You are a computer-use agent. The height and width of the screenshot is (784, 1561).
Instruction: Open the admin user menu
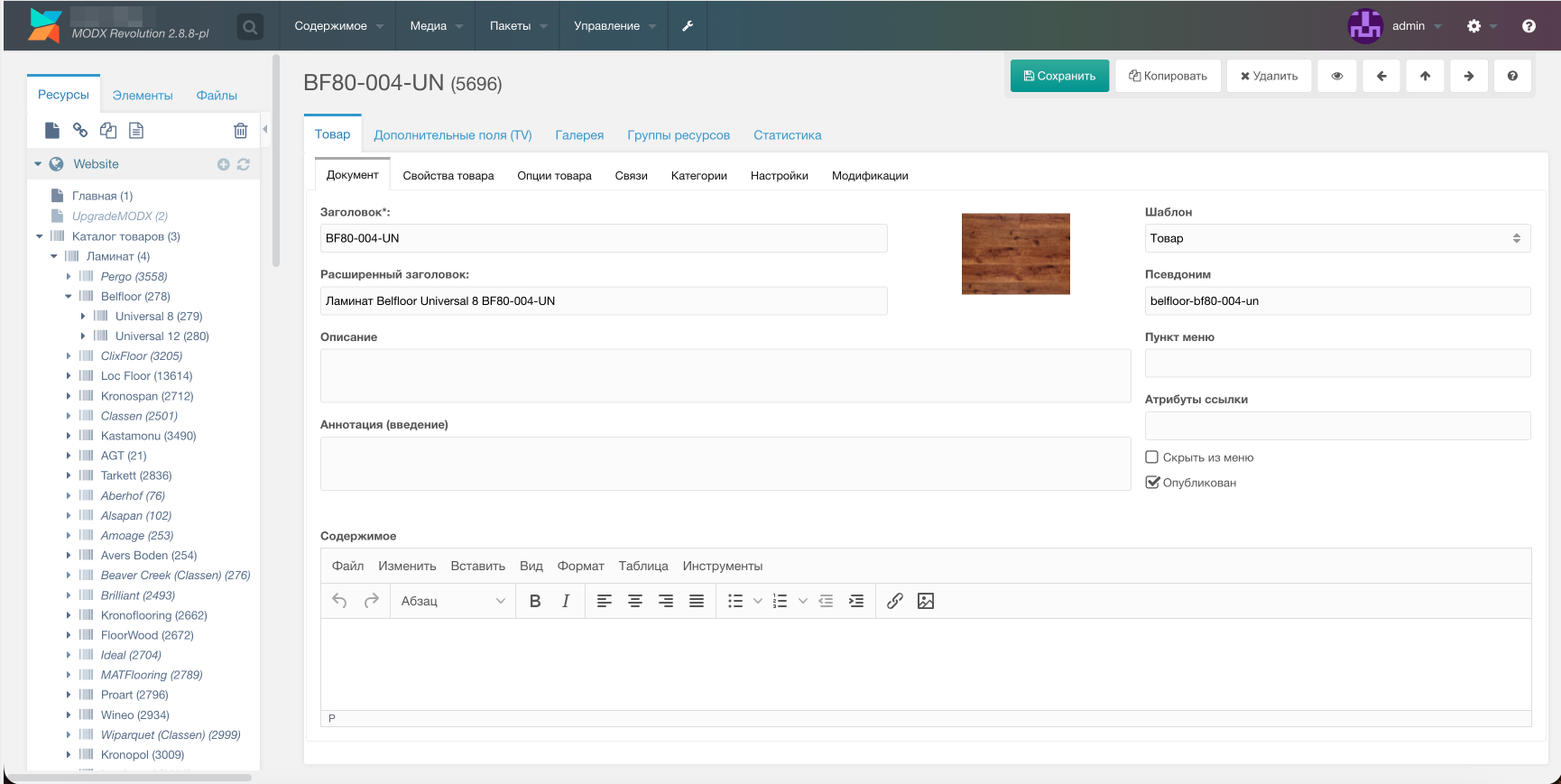[x=1396, y=26]
